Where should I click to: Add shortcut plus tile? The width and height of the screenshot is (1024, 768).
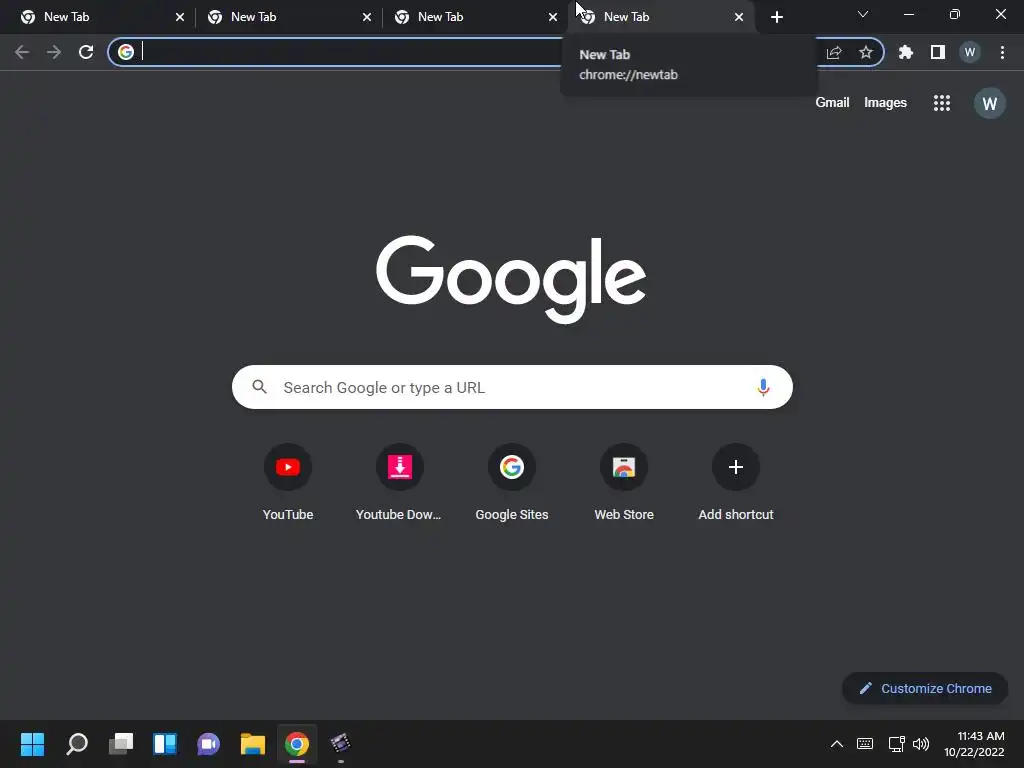(x=735, y=483)
